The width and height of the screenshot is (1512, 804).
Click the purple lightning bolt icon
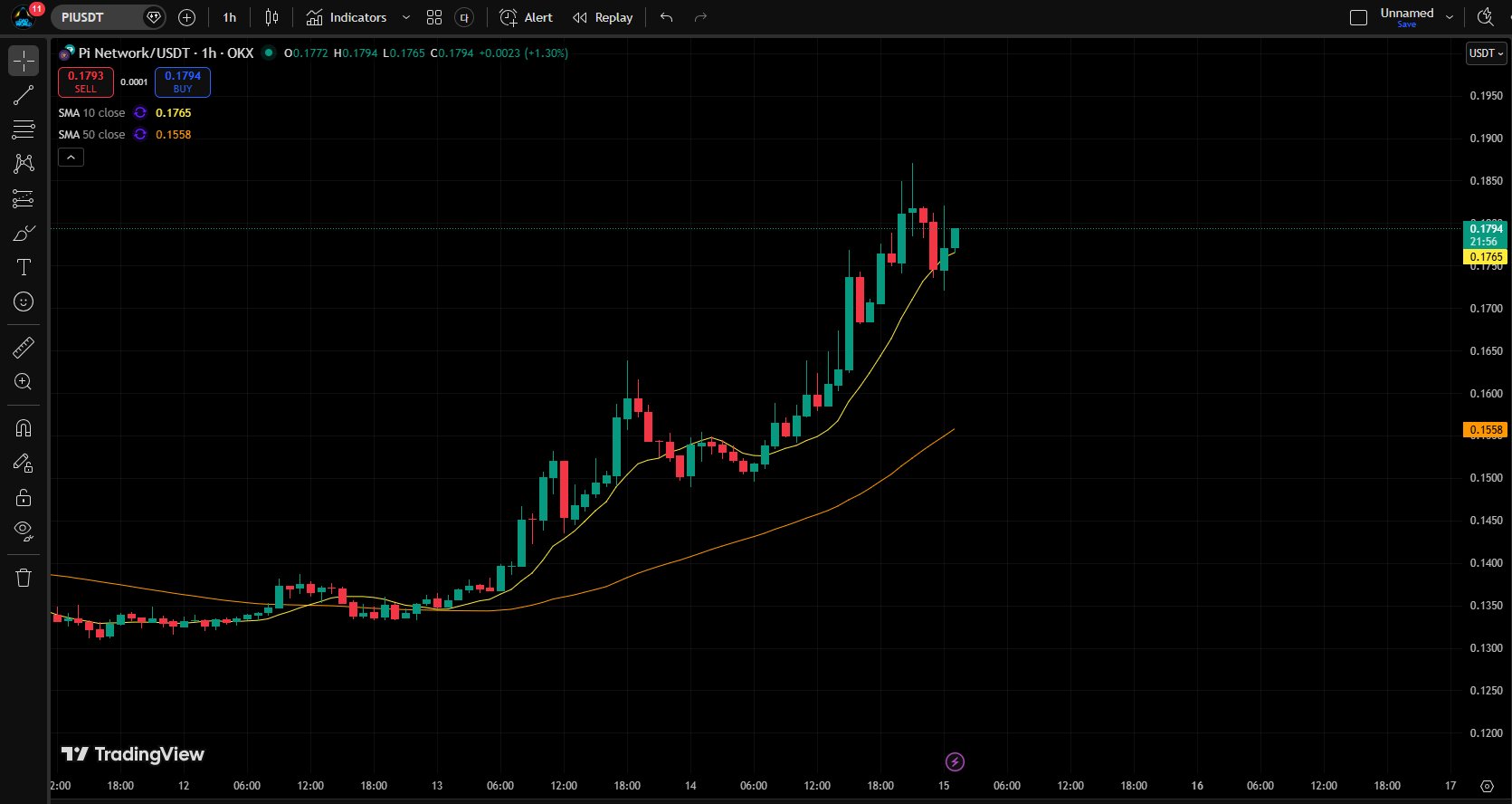pos(955,761)
